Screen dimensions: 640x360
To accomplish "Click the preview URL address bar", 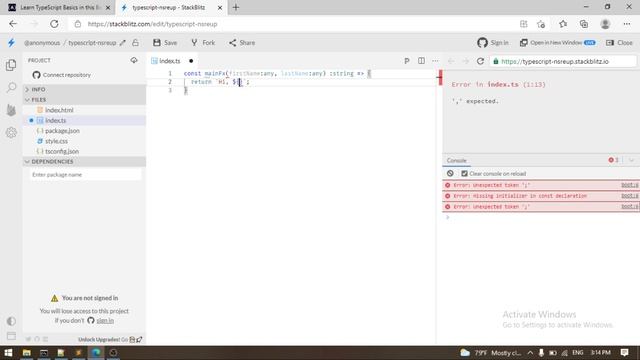I will click(562, 61).
